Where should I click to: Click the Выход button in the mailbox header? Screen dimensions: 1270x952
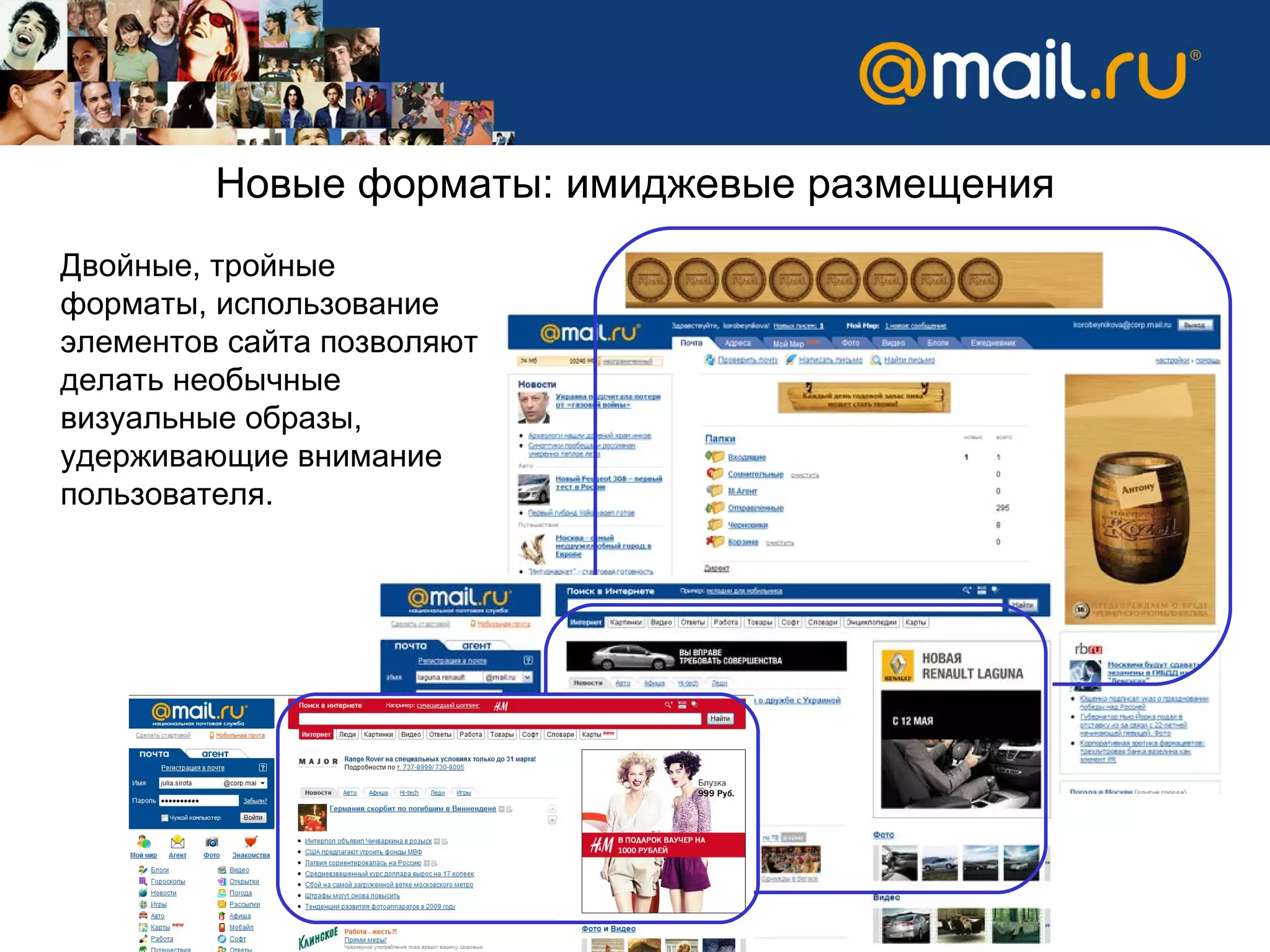tap(1194, 325)
